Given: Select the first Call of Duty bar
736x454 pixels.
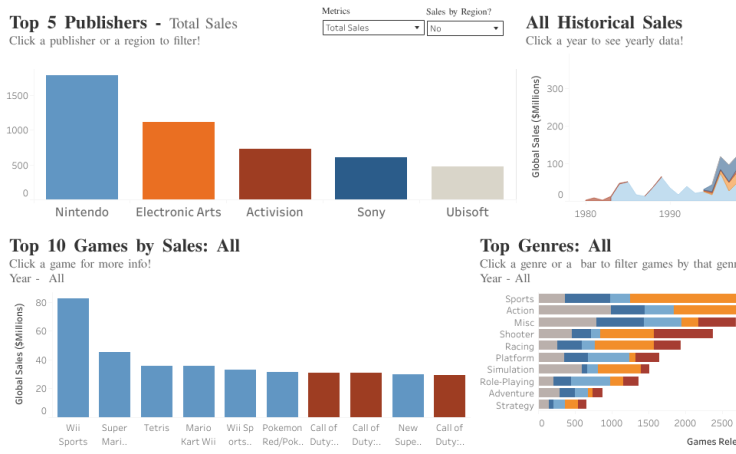Looking at the screenshot, I should coord(324,394).
